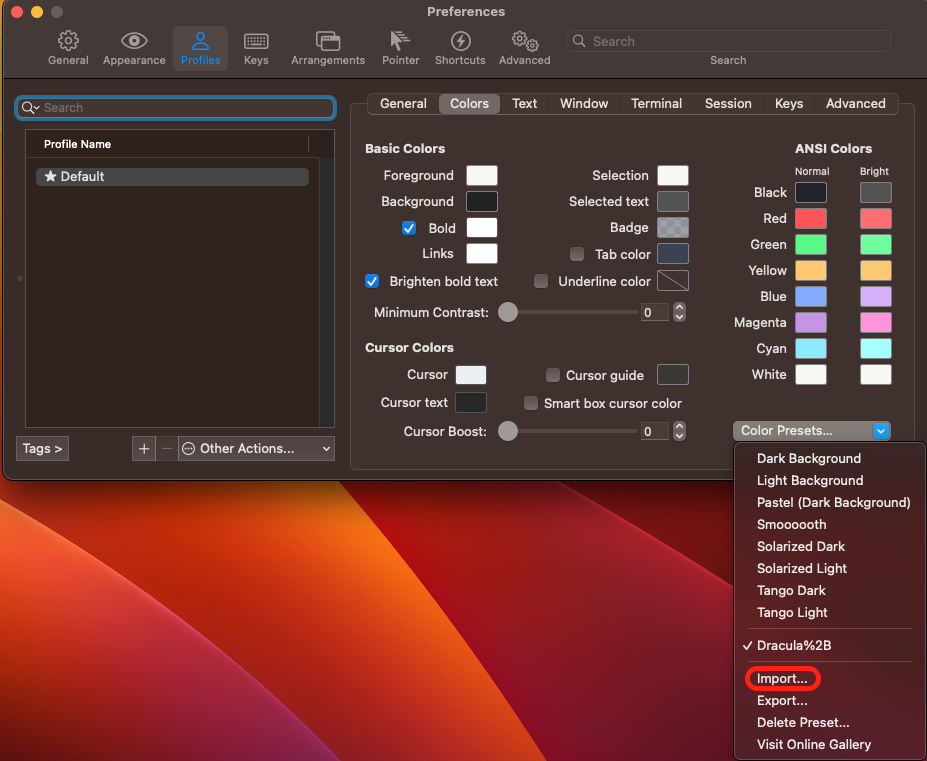
Task: Click the Normal Blue ANSI swatch
Action: pos(811,296)
